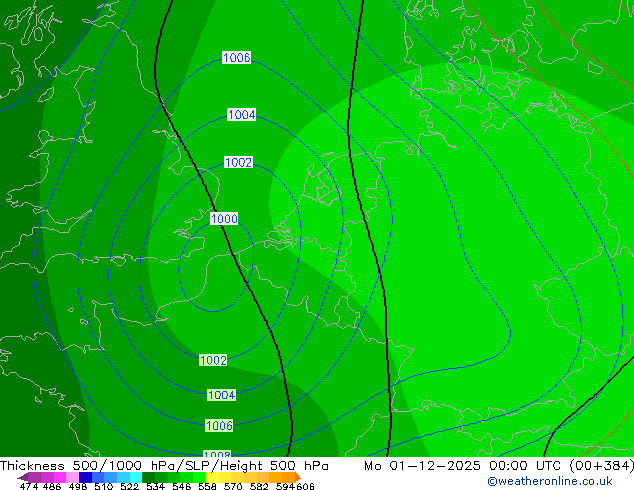Click the 582 legend value
The width and height of the screenshot is (634, 490).
point(259,486)
